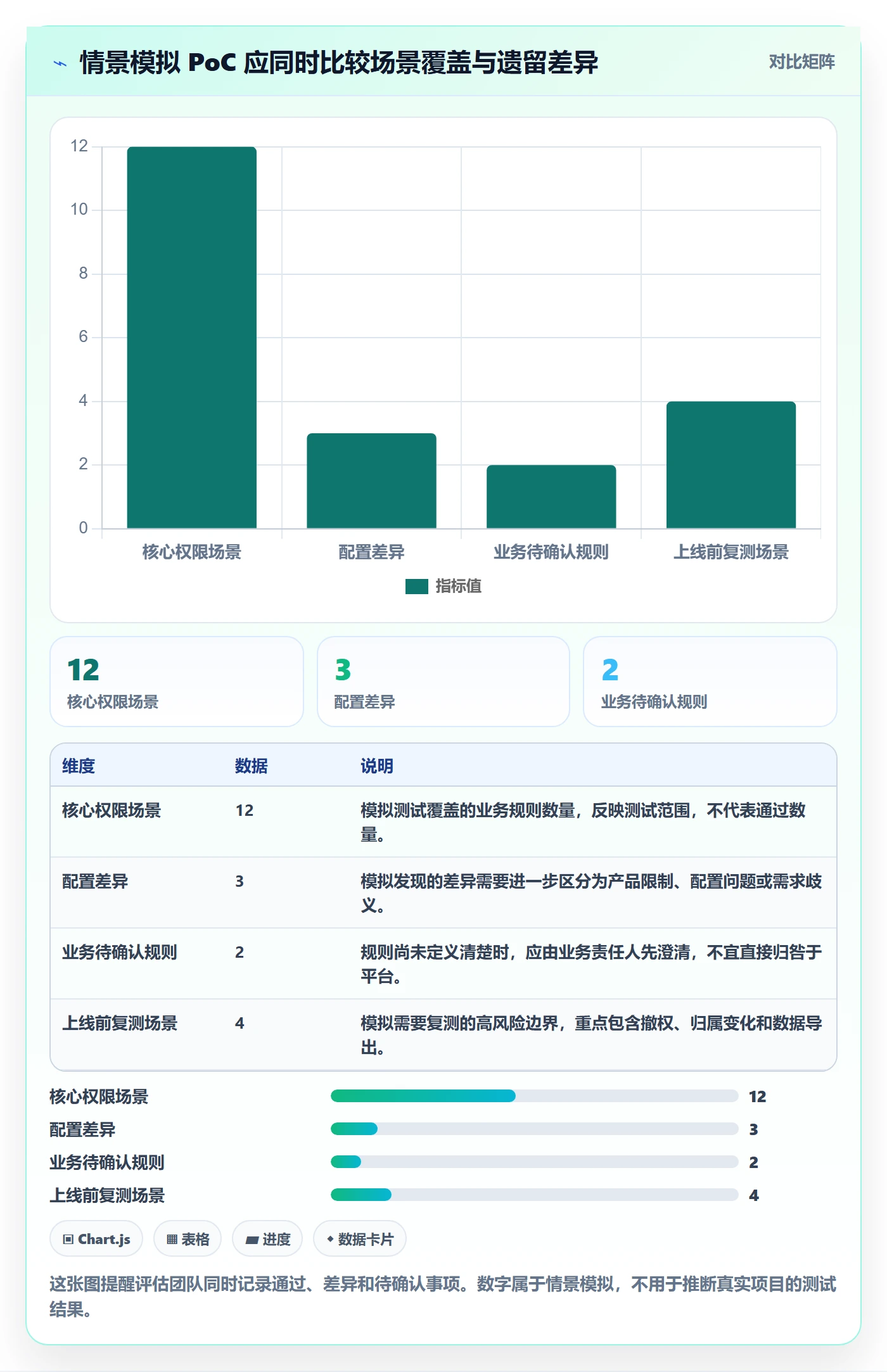Screen dimensions: 887x1372
Task: Select the 核心权限场景 table row name
Action: tap(112, 810)
